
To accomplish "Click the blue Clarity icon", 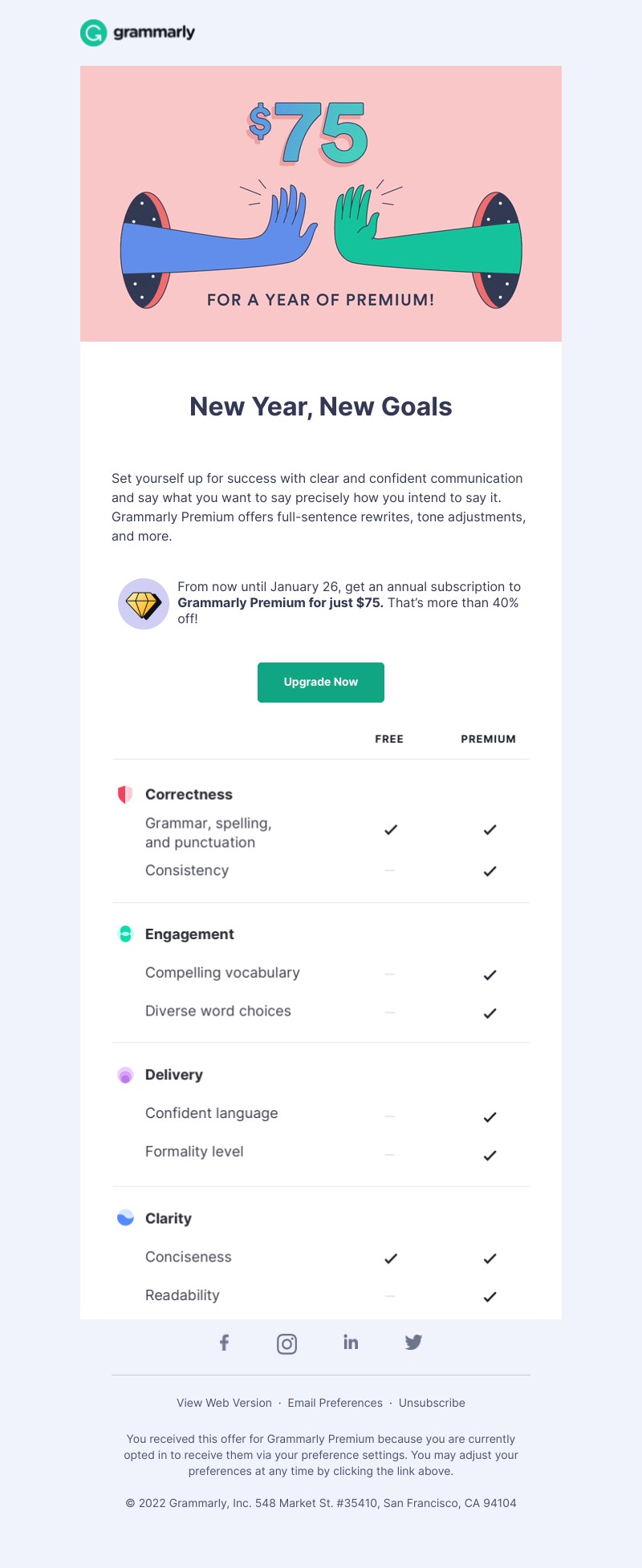I will (x=125, y=1218).
